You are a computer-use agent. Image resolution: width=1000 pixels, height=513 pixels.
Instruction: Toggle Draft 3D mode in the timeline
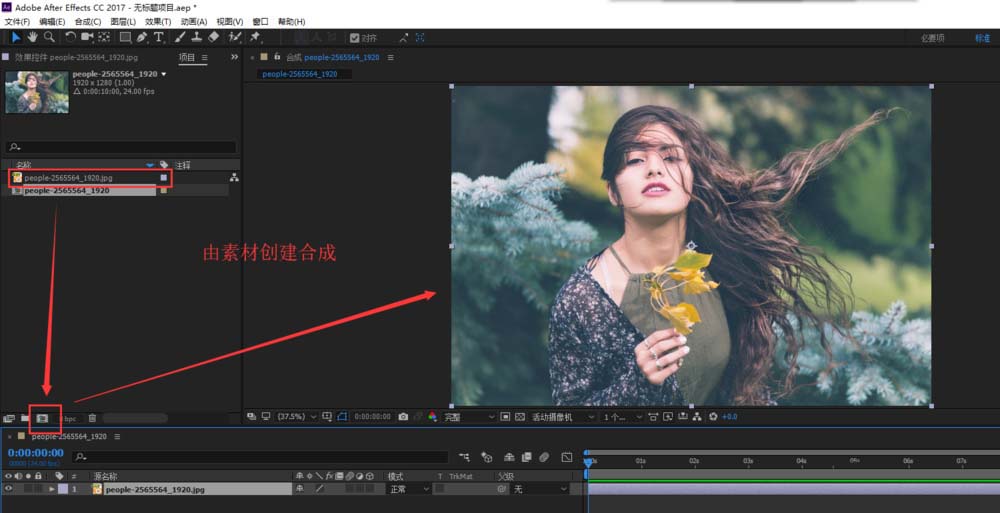[487, 457]
